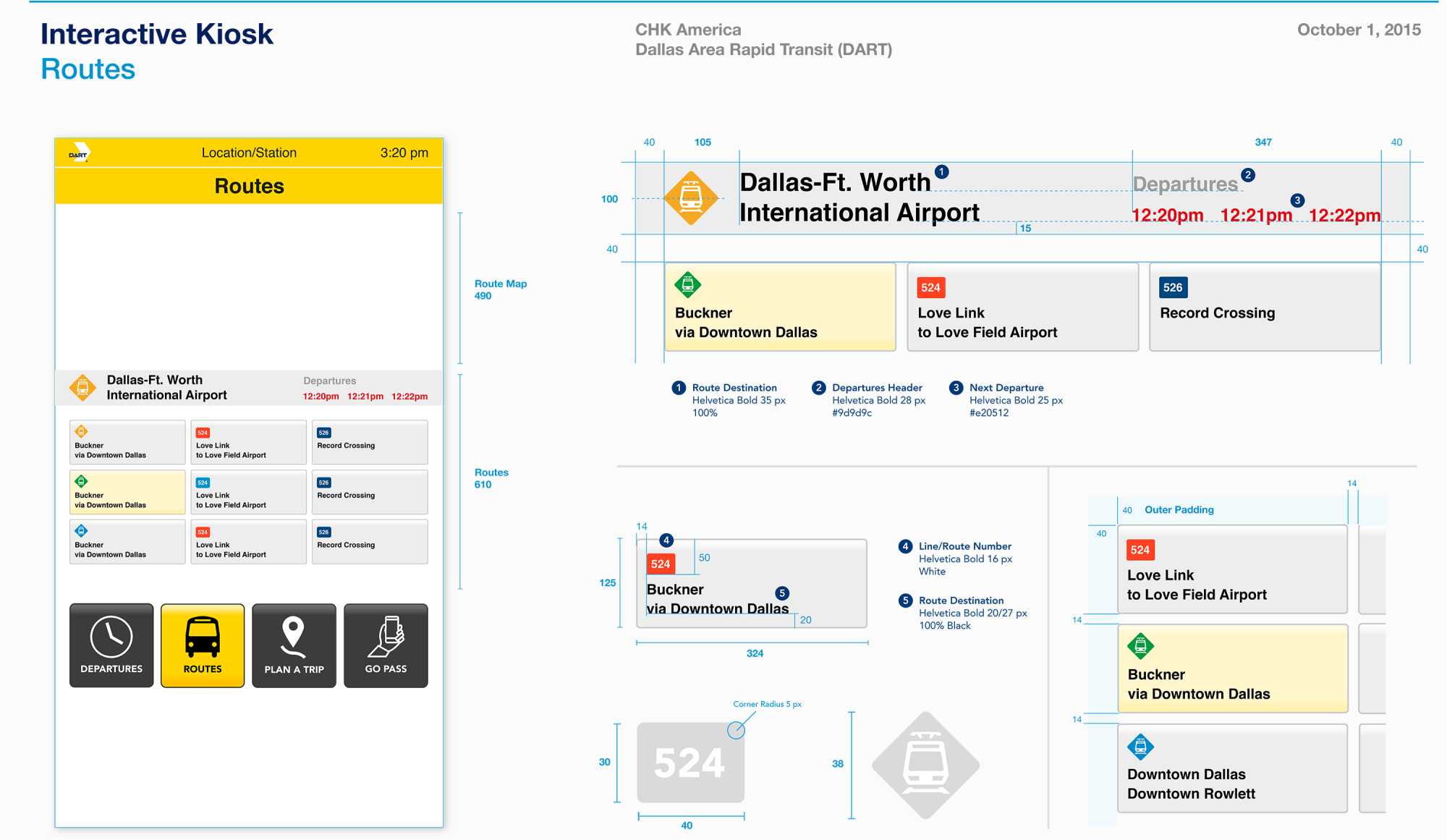The height and width of the screenshot is (840, 1447).
Task: Click the Outer Padding label
Action: click(x=1179, y=510)
